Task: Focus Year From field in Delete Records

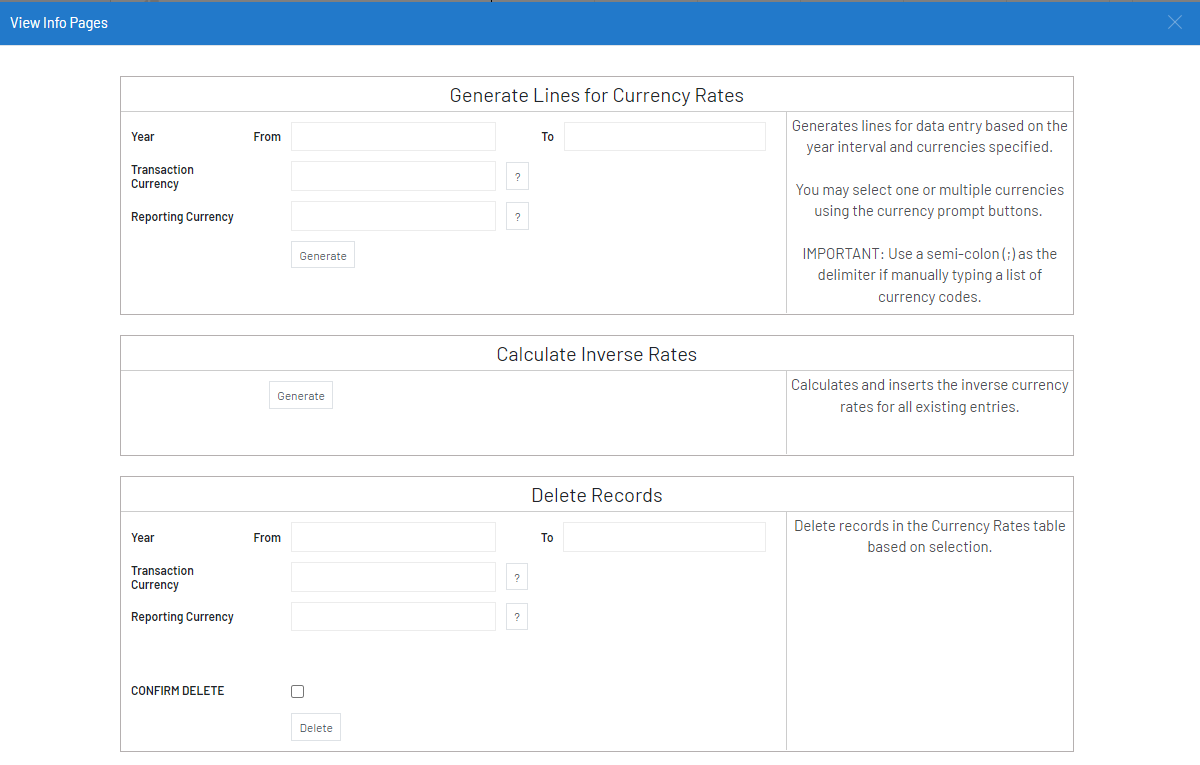Action: 393,537
